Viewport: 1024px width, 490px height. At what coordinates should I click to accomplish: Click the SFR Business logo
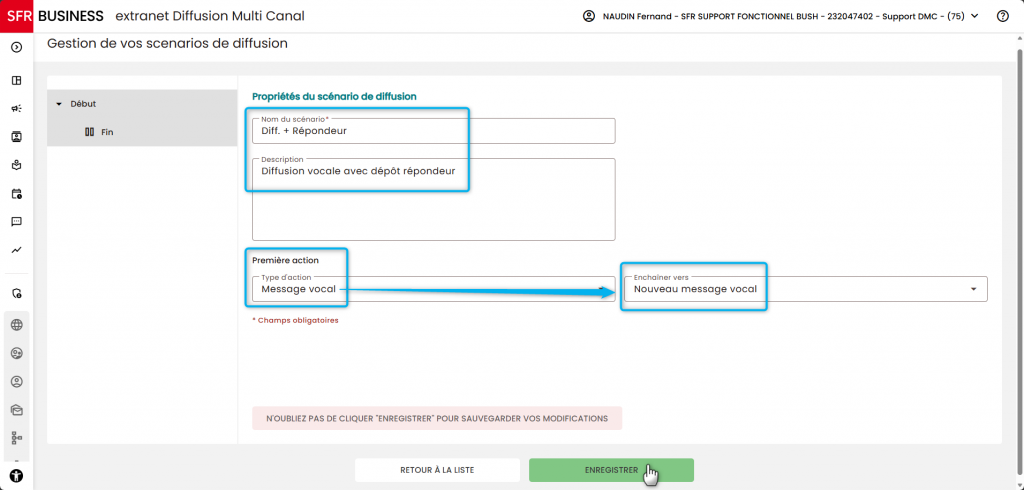point(52,16)
